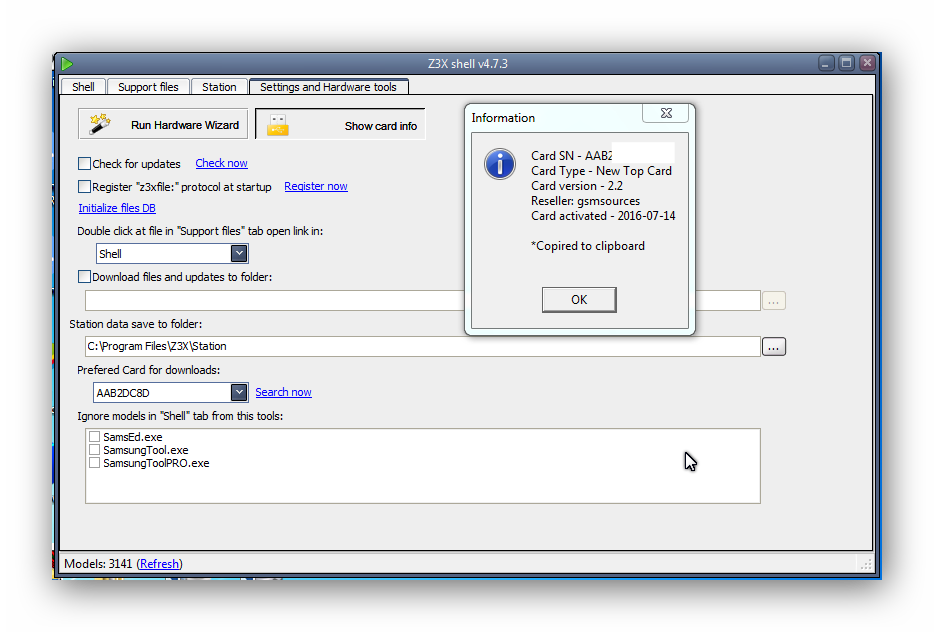Click the Search now link

coord(284,392)
